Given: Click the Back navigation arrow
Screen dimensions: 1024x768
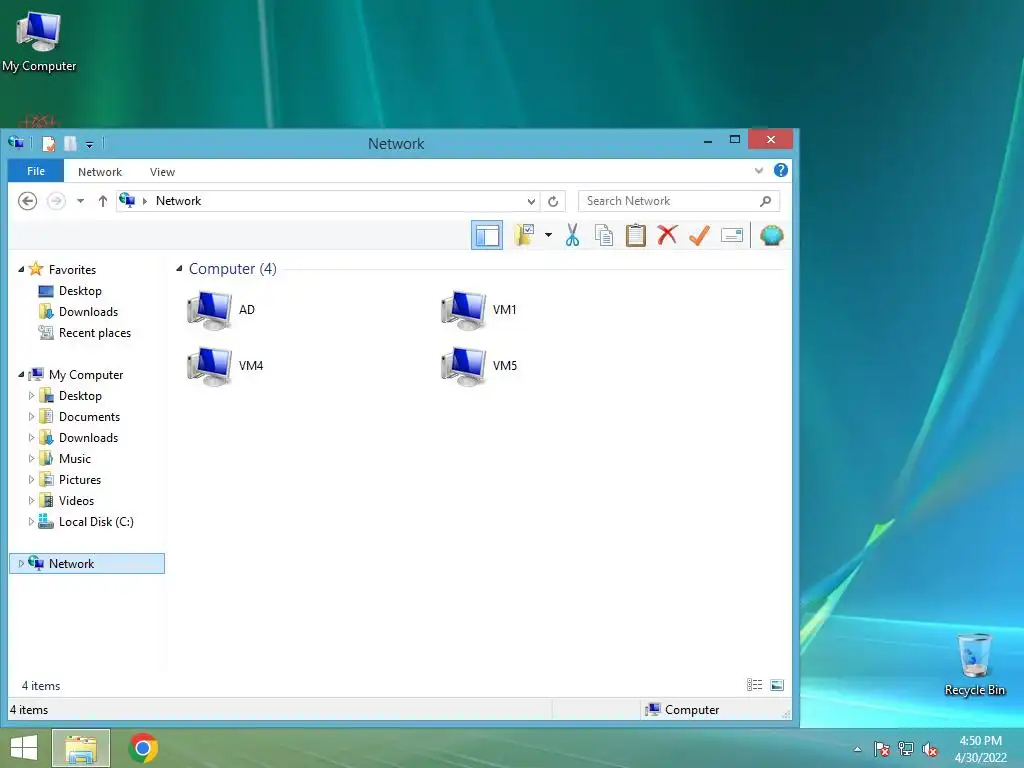Looking at the screenshot, I should click(27, 200).
